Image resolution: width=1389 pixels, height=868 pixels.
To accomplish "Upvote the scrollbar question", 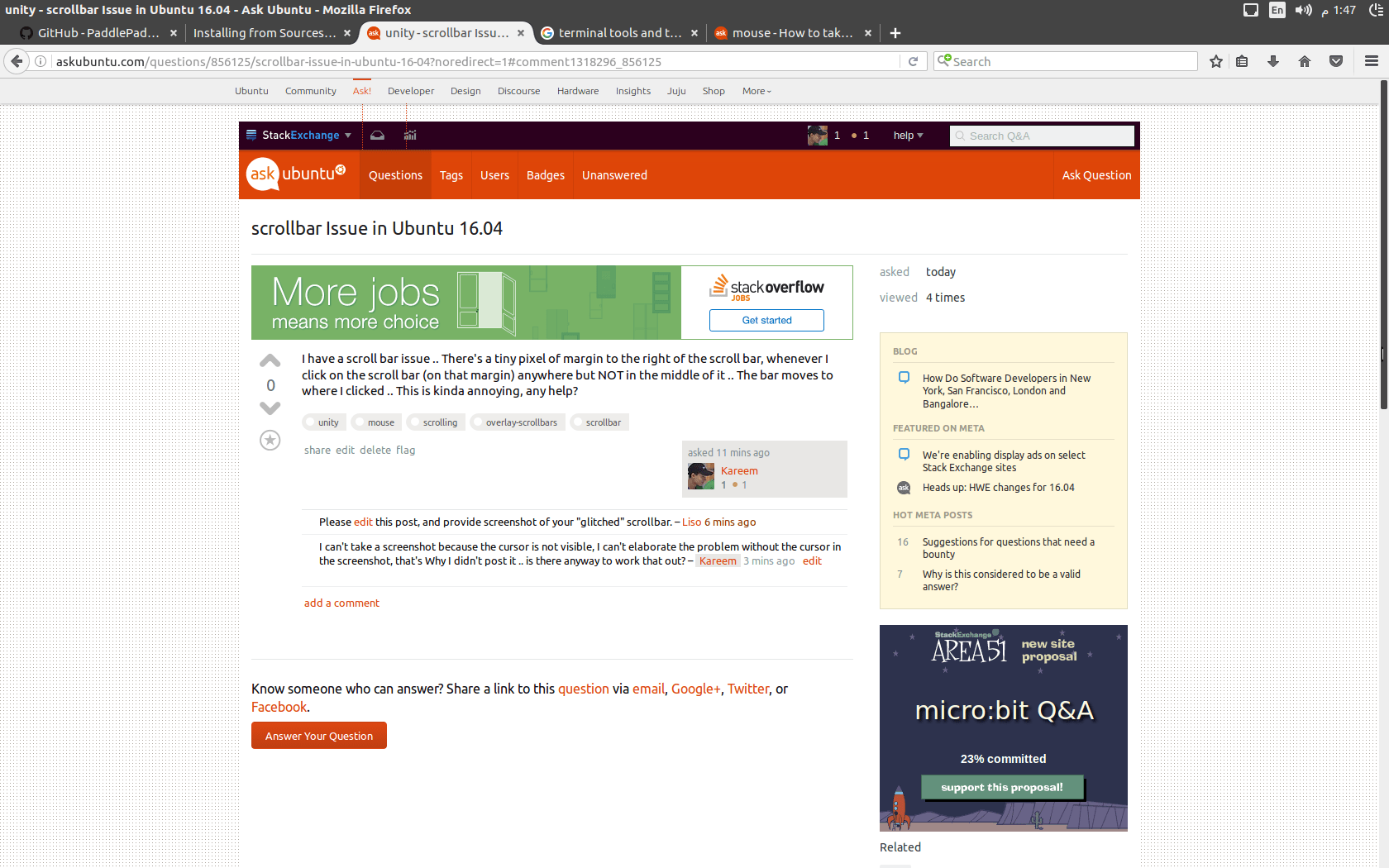I will point(270,360).
